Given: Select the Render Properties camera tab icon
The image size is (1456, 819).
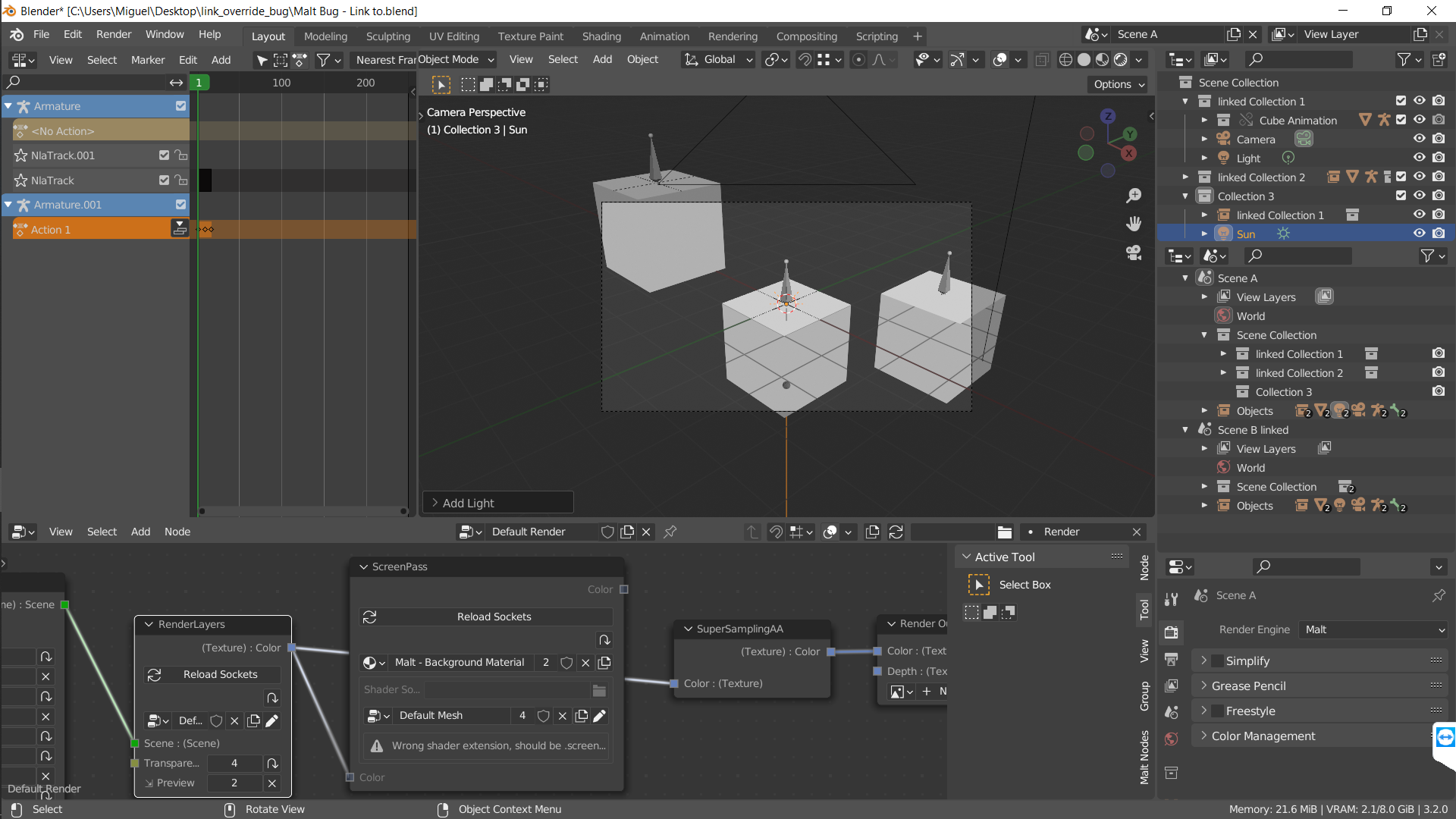Looking at the screenshot, I should (1172, 633).
